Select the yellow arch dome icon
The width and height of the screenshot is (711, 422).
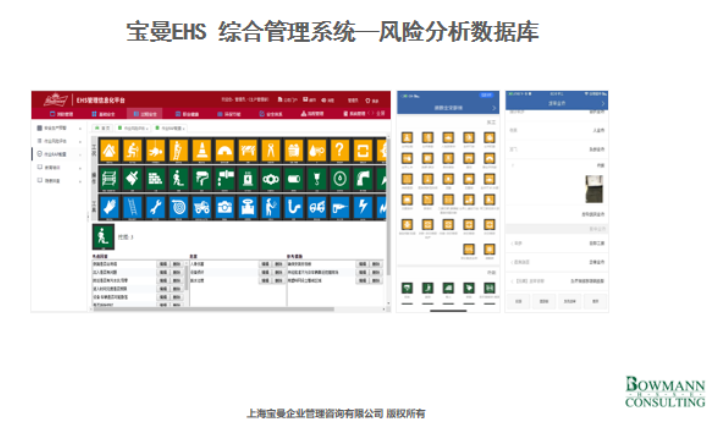click(x=224, y=150)
